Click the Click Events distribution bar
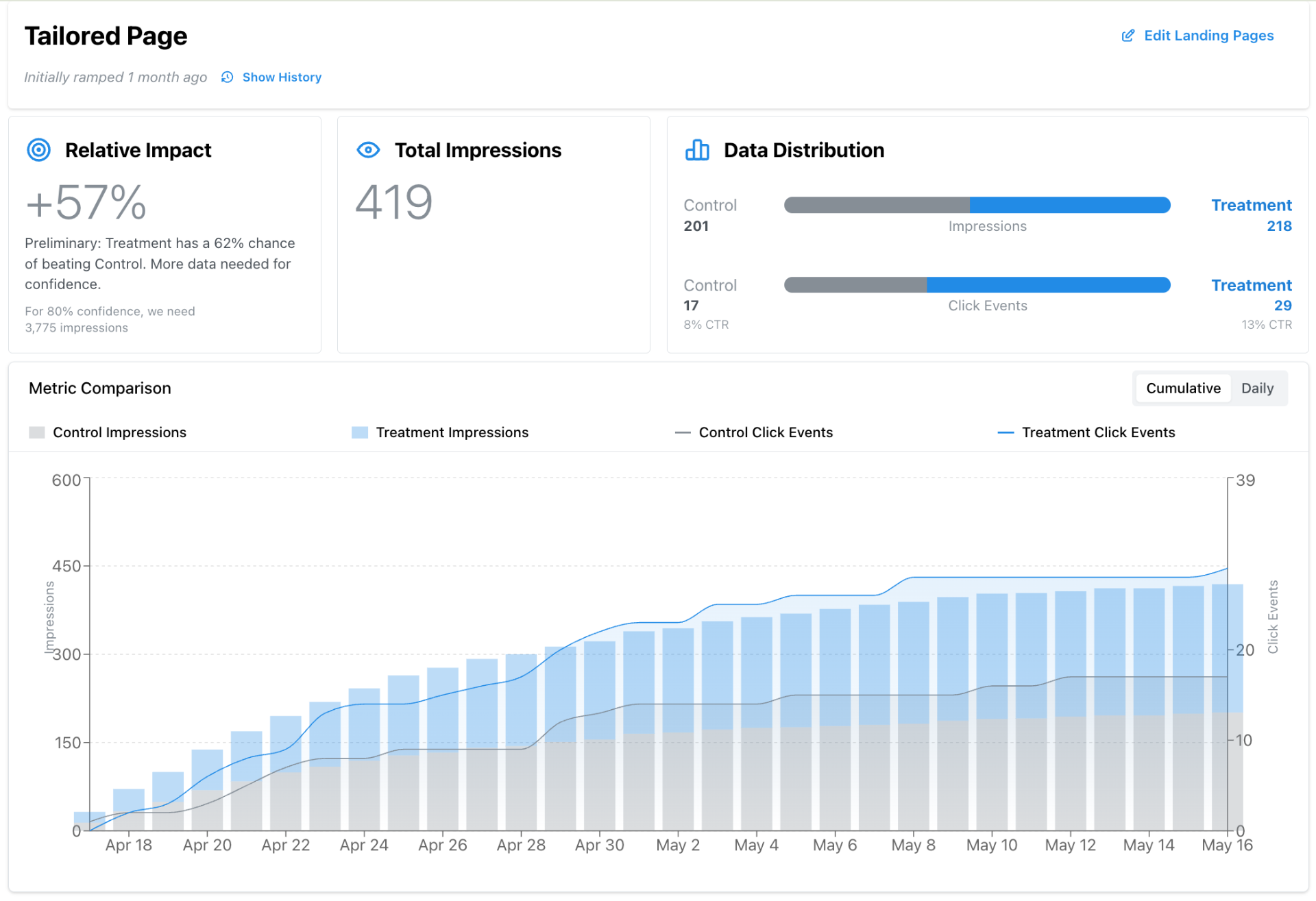This screenshot has height=901, width=1316. (977, 284)
